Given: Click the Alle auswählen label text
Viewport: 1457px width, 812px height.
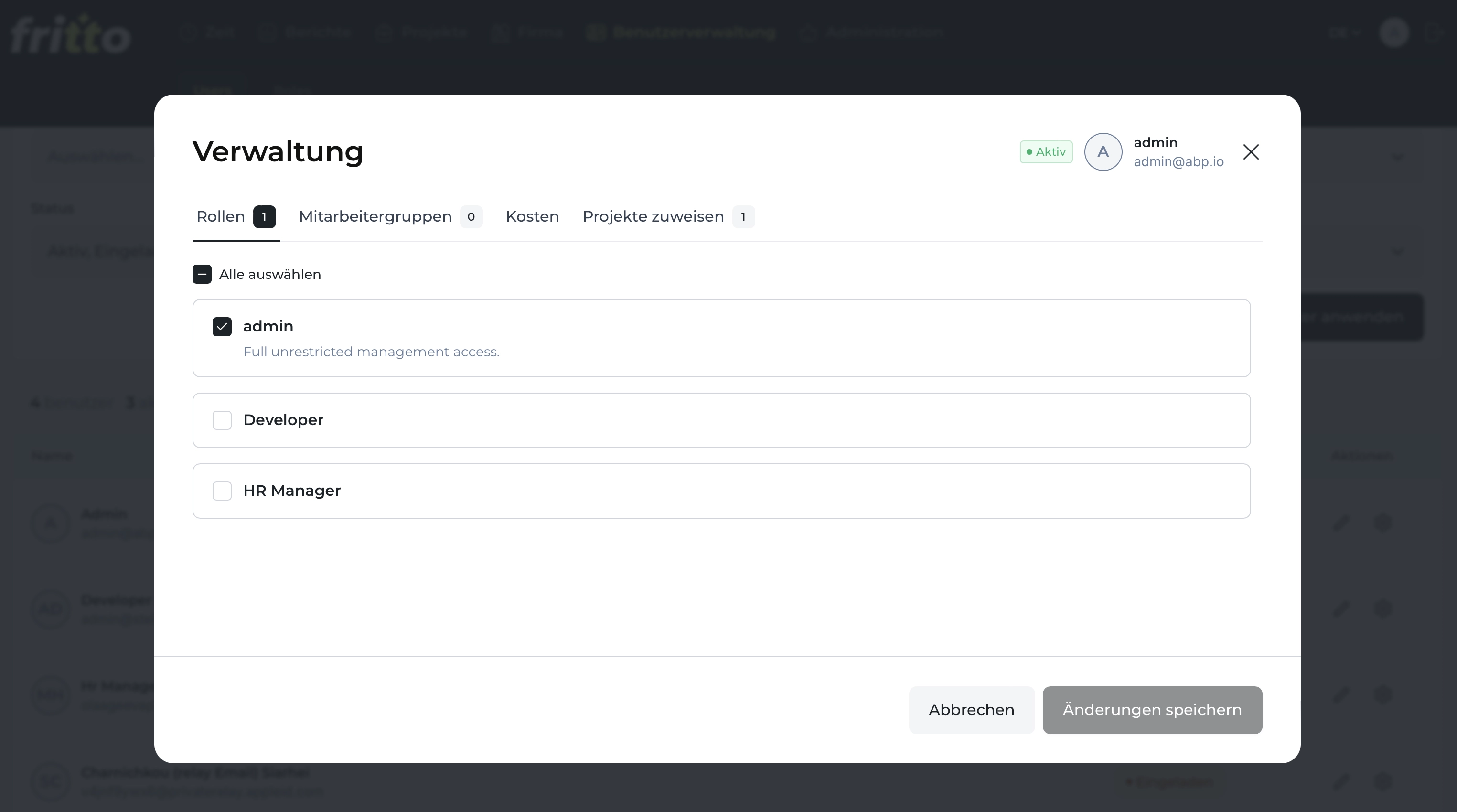Looking at the screenshot, I should point(270,274).
